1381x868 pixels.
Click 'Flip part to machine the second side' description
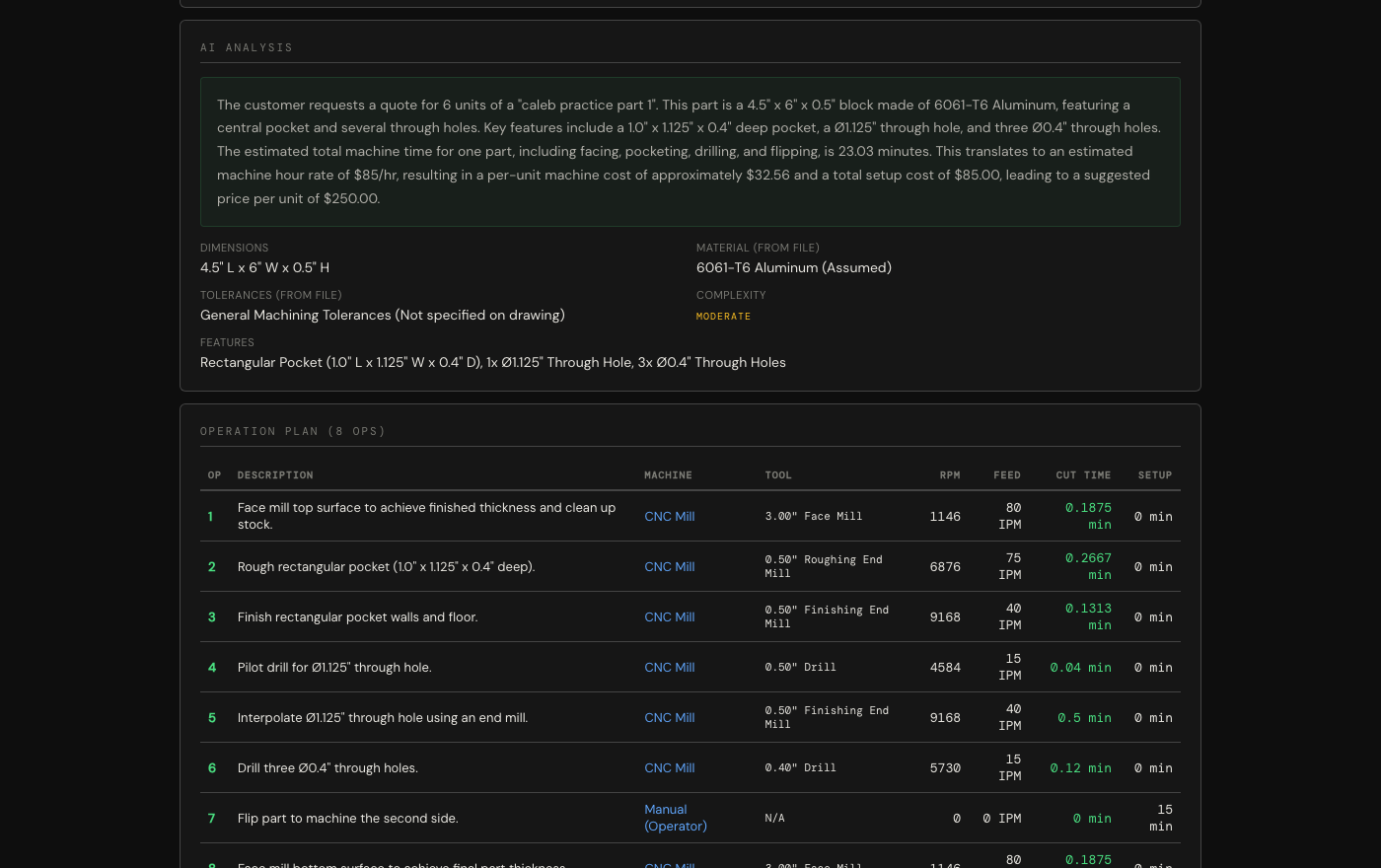[348, 818]
